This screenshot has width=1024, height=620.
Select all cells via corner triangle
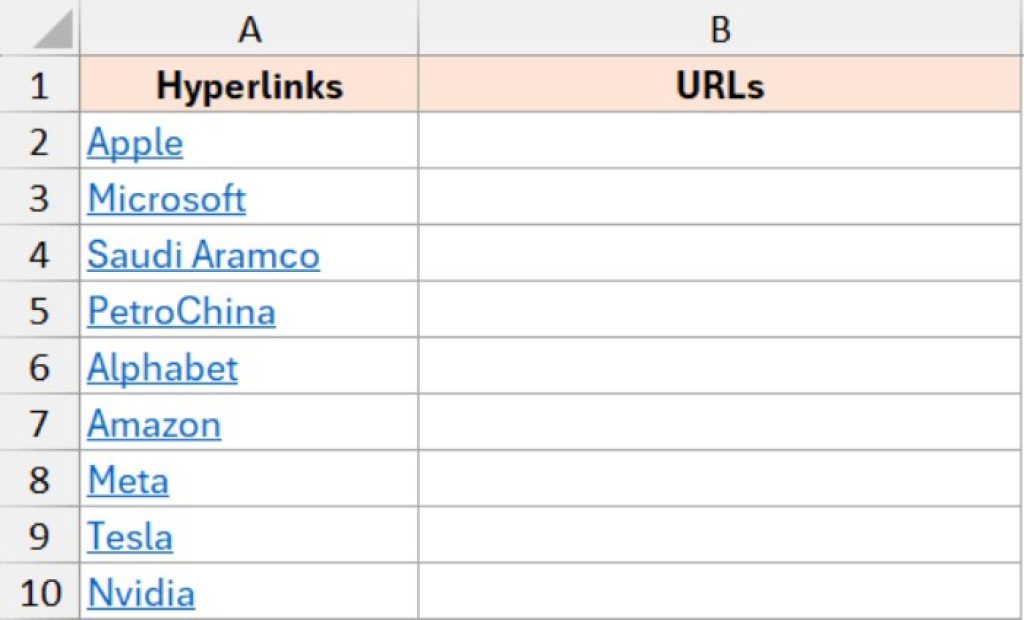tap(42, 29)
